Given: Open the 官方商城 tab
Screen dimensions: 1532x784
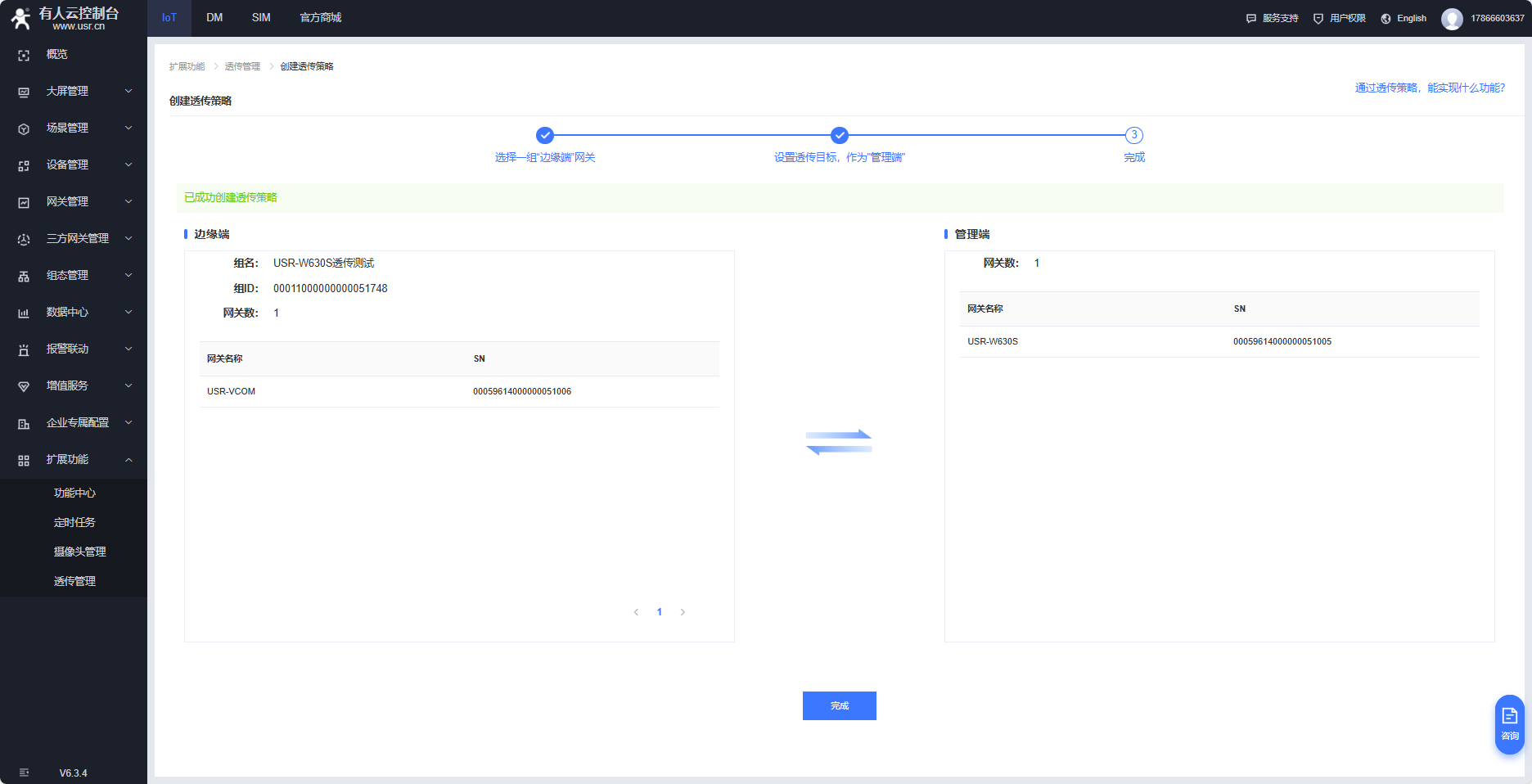Looking at the screenshot, I should [320, 18].
